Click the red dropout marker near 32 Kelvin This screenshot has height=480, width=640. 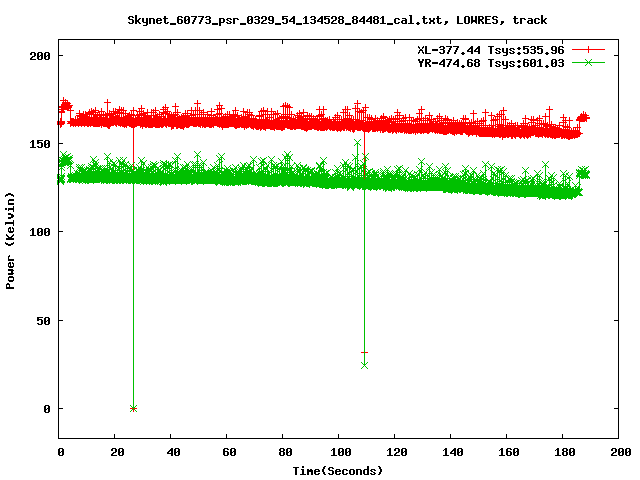coord(364,352)
